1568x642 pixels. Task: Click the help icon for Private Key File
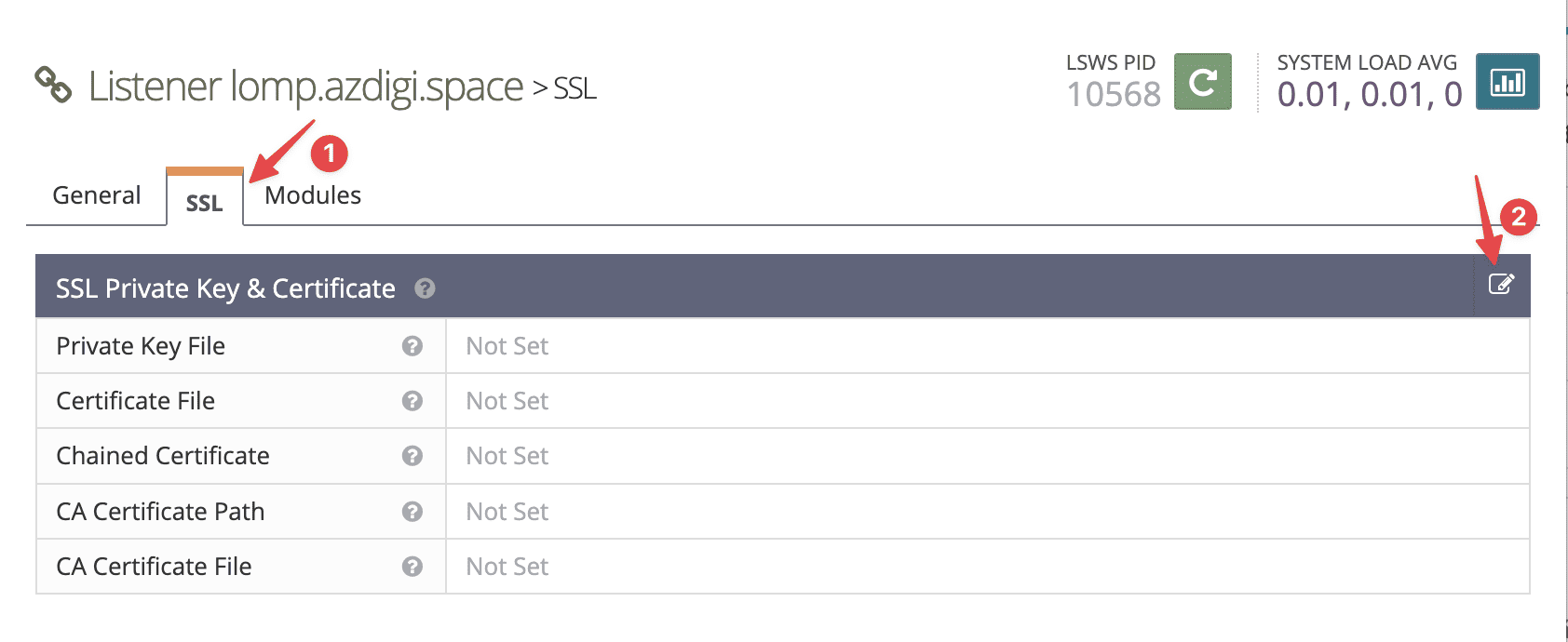tap(412, 346)
